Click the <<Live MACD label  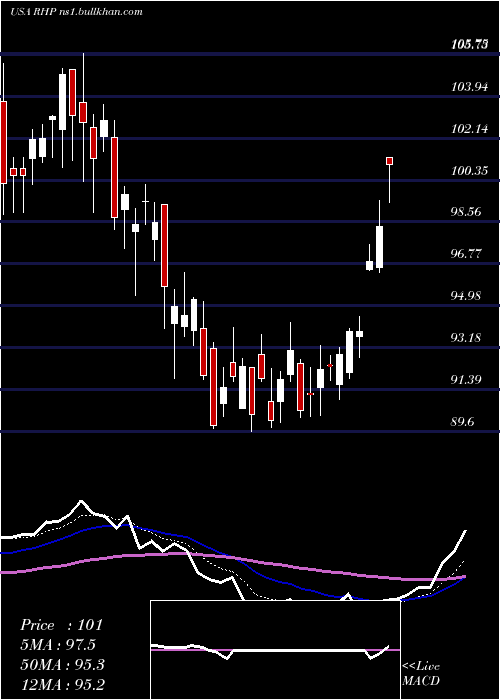421,673
